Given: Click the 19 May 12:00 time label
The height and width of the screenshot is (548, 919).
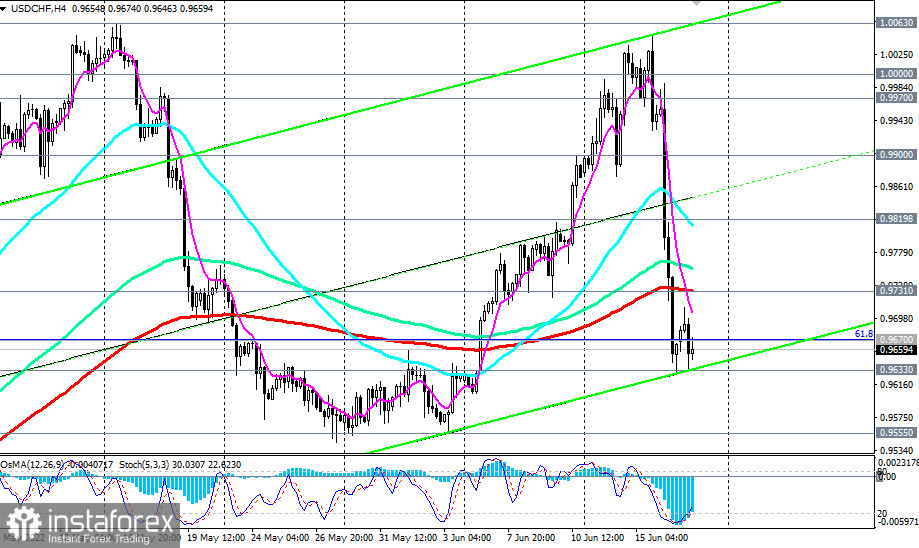Looking at the screenshot, I should pyautogui.click(x=216, y=537).
